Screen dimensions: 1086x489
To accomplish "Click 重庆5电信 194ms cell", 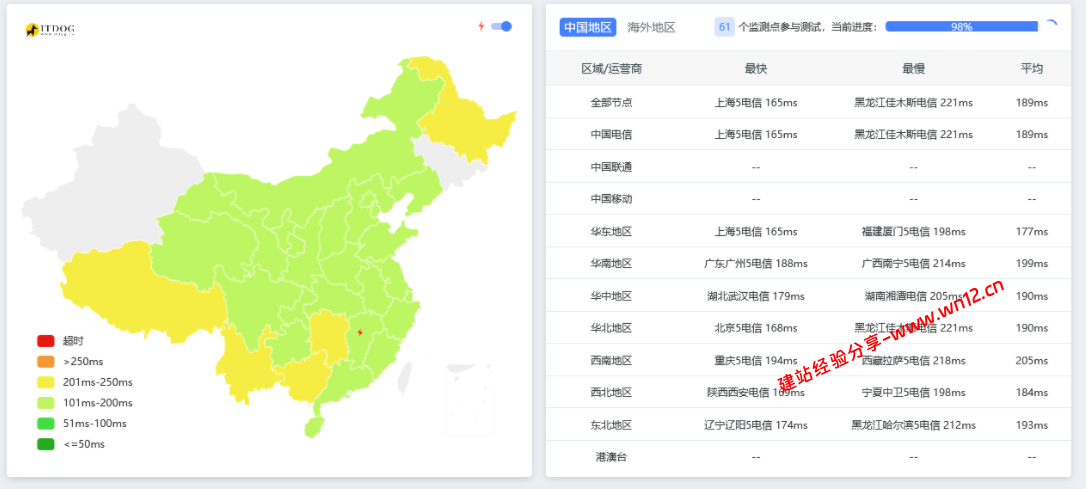I will (x=756, y=360).
